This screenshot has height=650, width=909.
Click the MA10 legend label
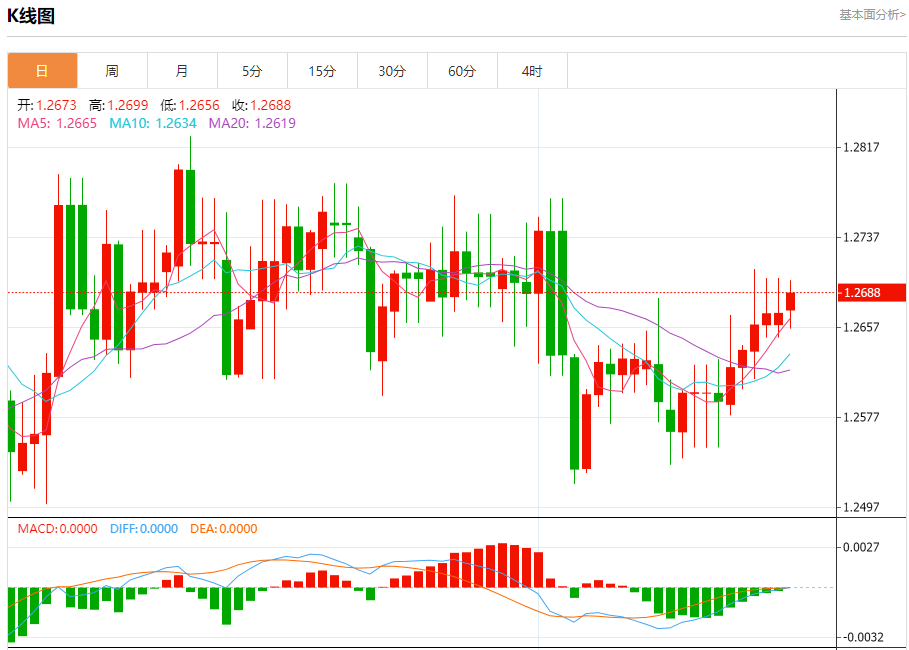click(152, 123)
